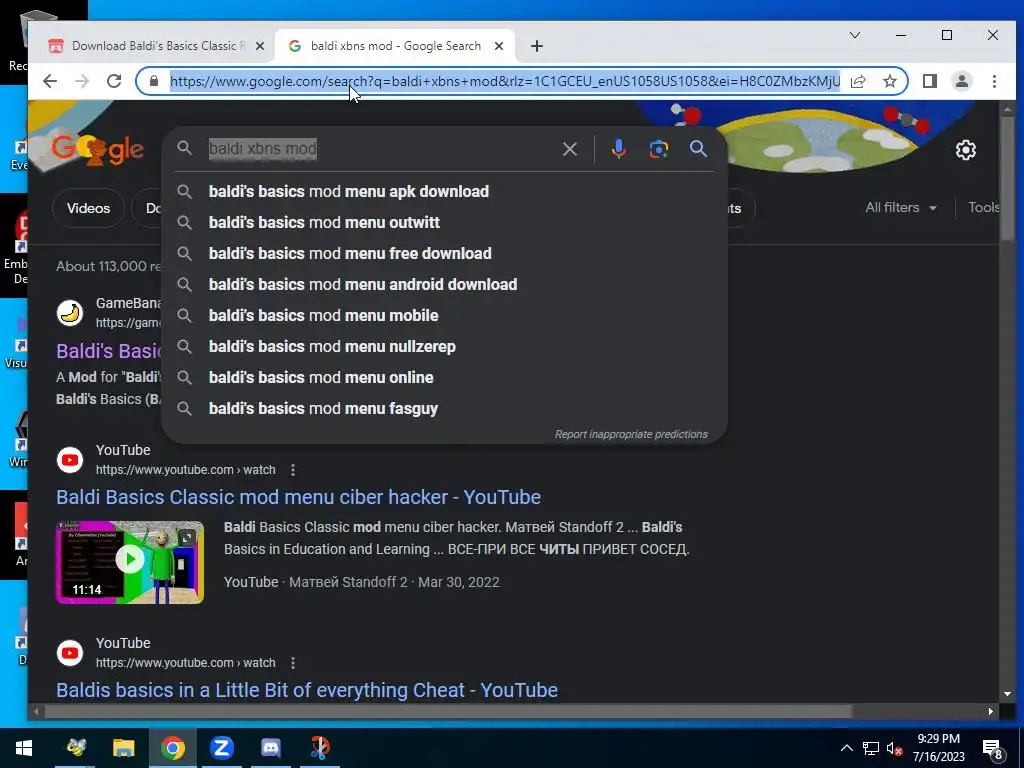Viewport: 1024px width, 768px height.
Task: Open File Explorer from taskbar
Action: coord(123,748)
